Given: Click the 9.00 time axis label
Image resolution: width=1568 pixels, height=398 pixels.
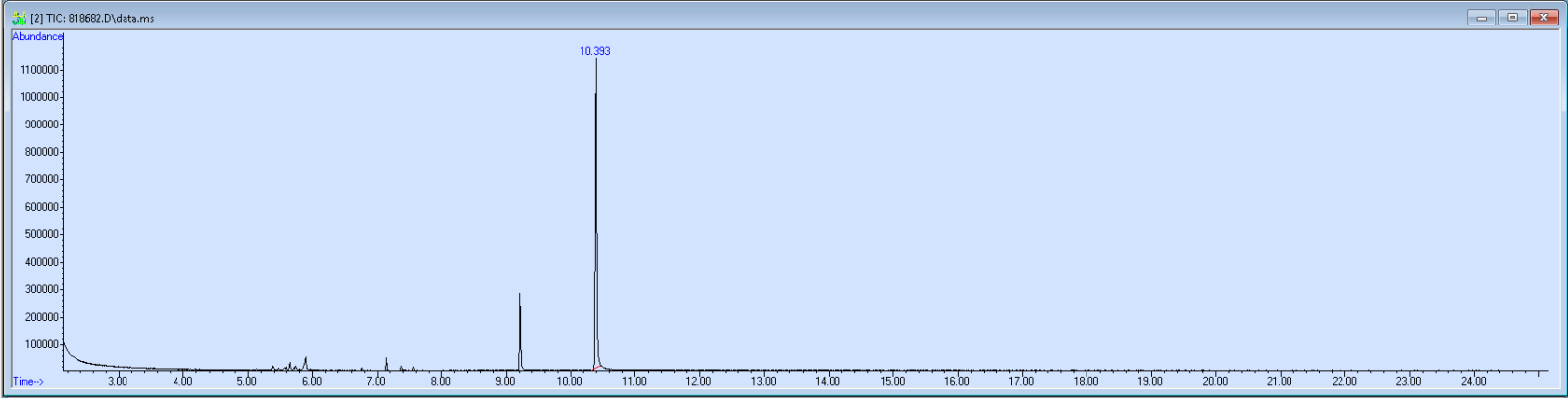Looking at the screenshot, I should 506,382.
